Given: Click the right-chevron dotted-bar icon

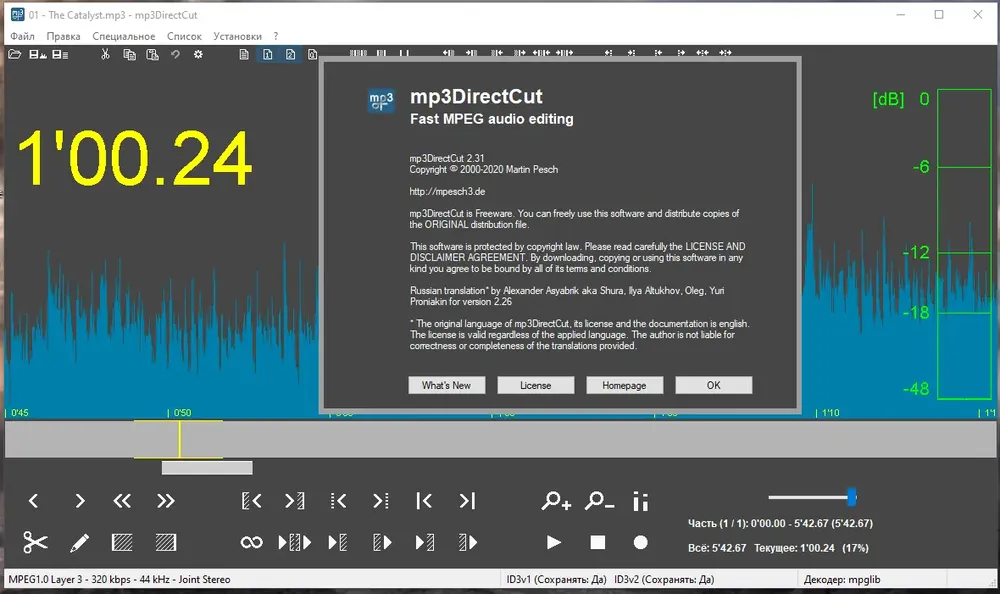Looking at the screenshot, I should 381,501.
